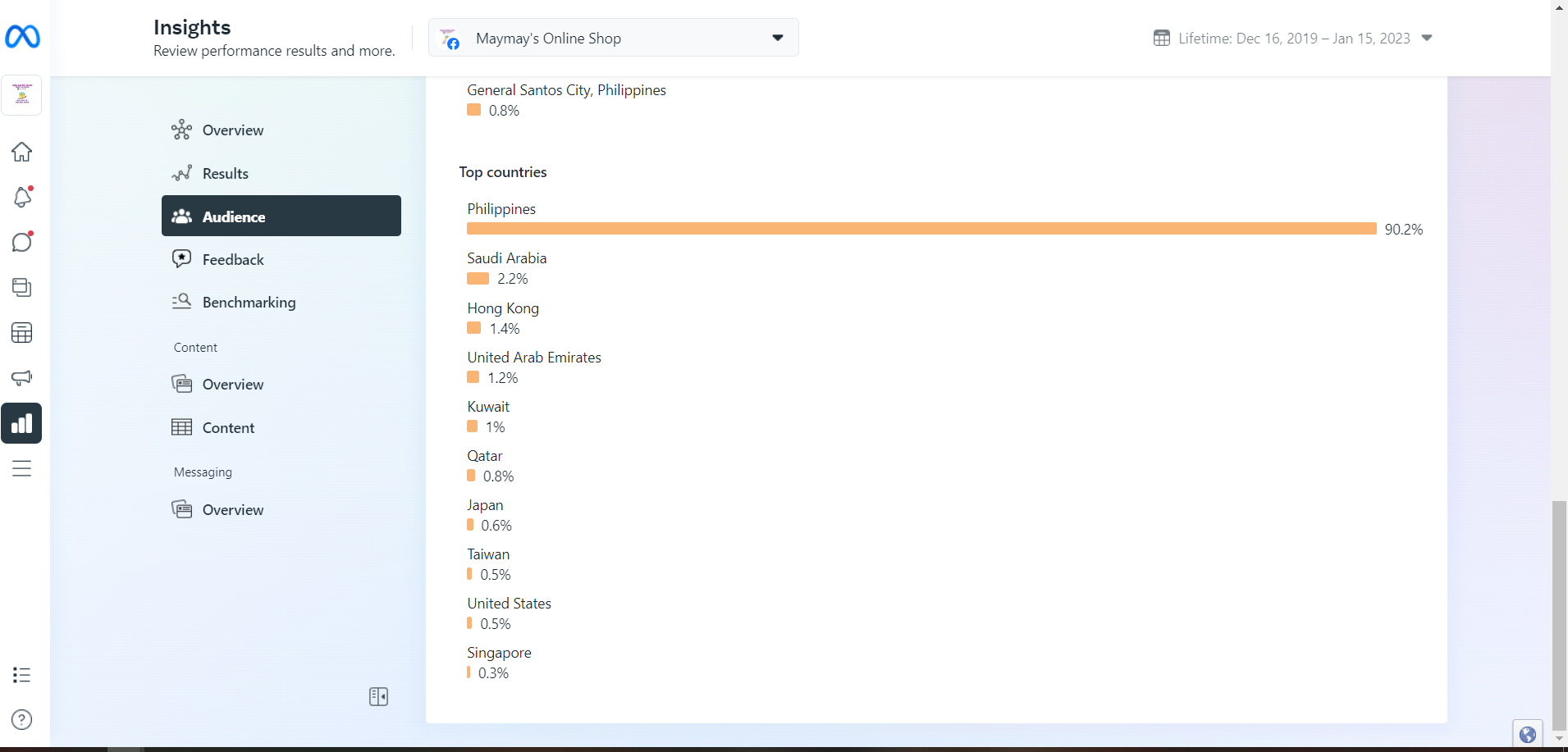Screen dimensions: 1568x752
Task: Click Maymay's Online Shop page avatar icon
Action: [450, 39]
